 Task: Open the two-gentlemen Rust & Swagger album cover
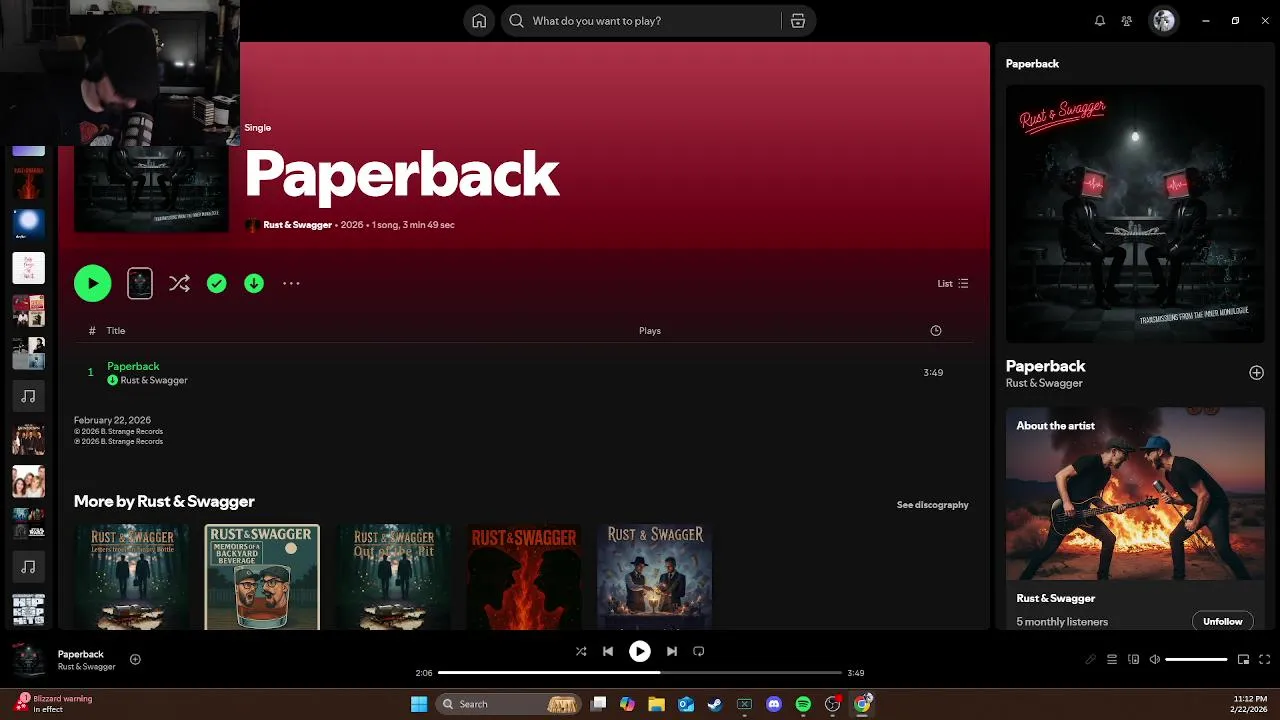(x=655, y=577)
